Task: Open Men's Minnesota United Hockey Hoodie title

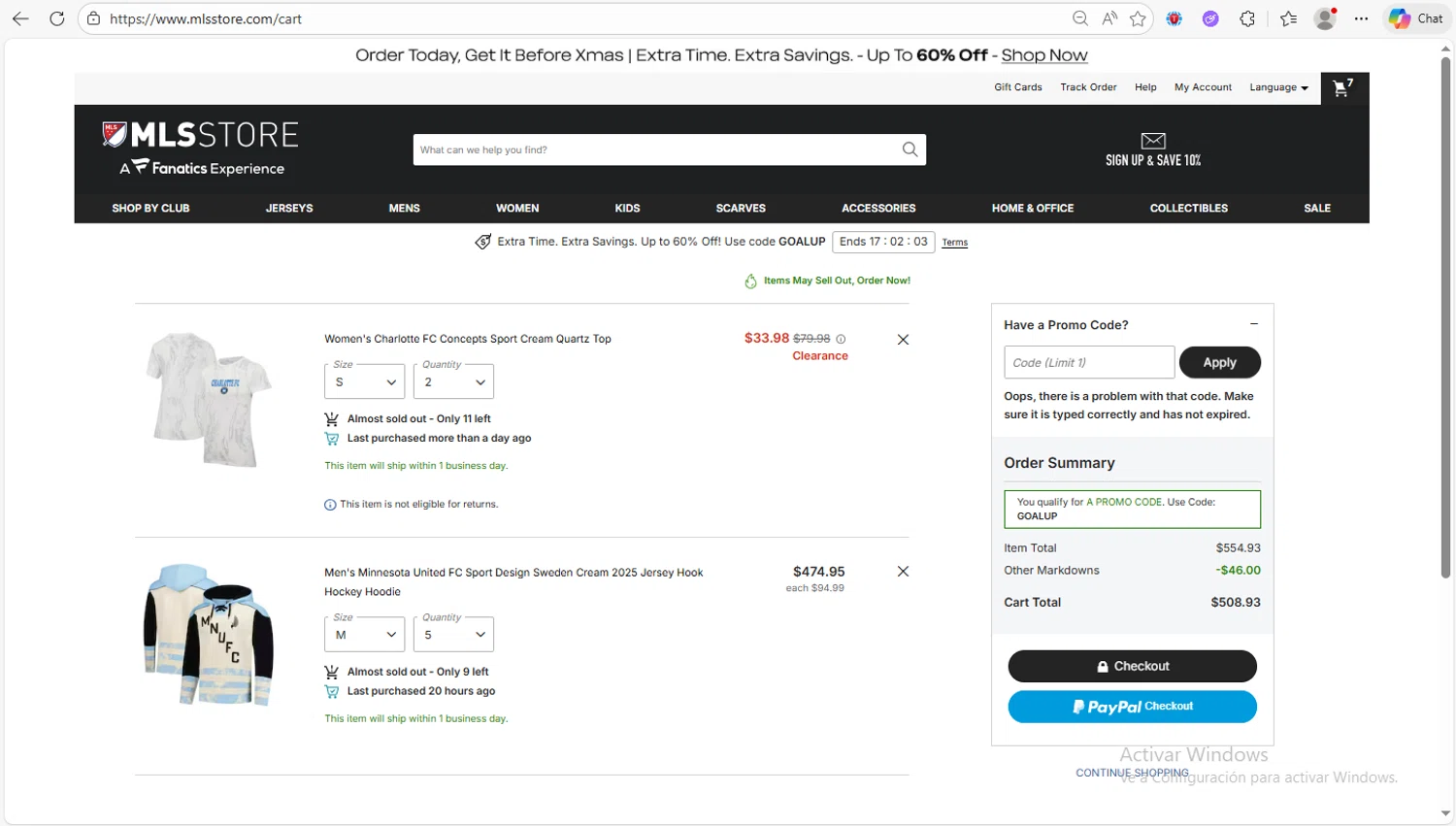Action: point(513,582)
